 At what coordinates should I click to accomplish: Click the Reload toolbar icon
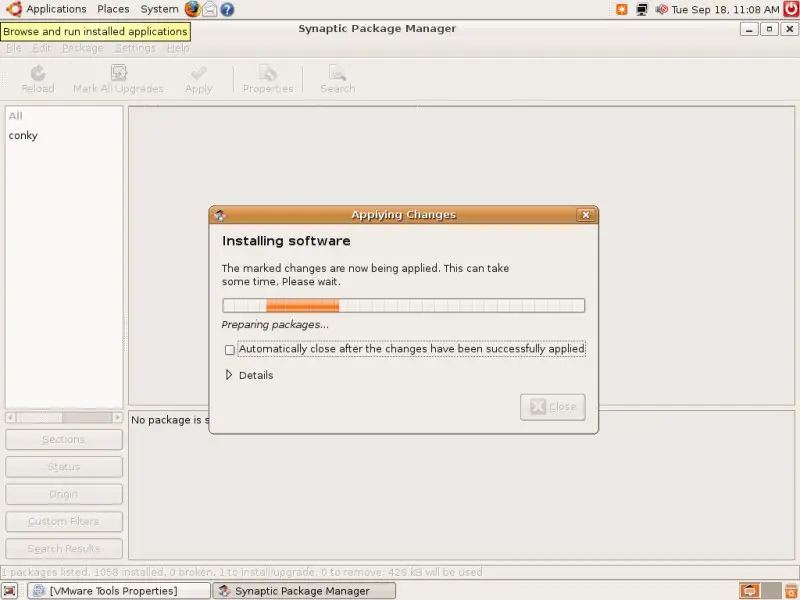pos(38,73)
